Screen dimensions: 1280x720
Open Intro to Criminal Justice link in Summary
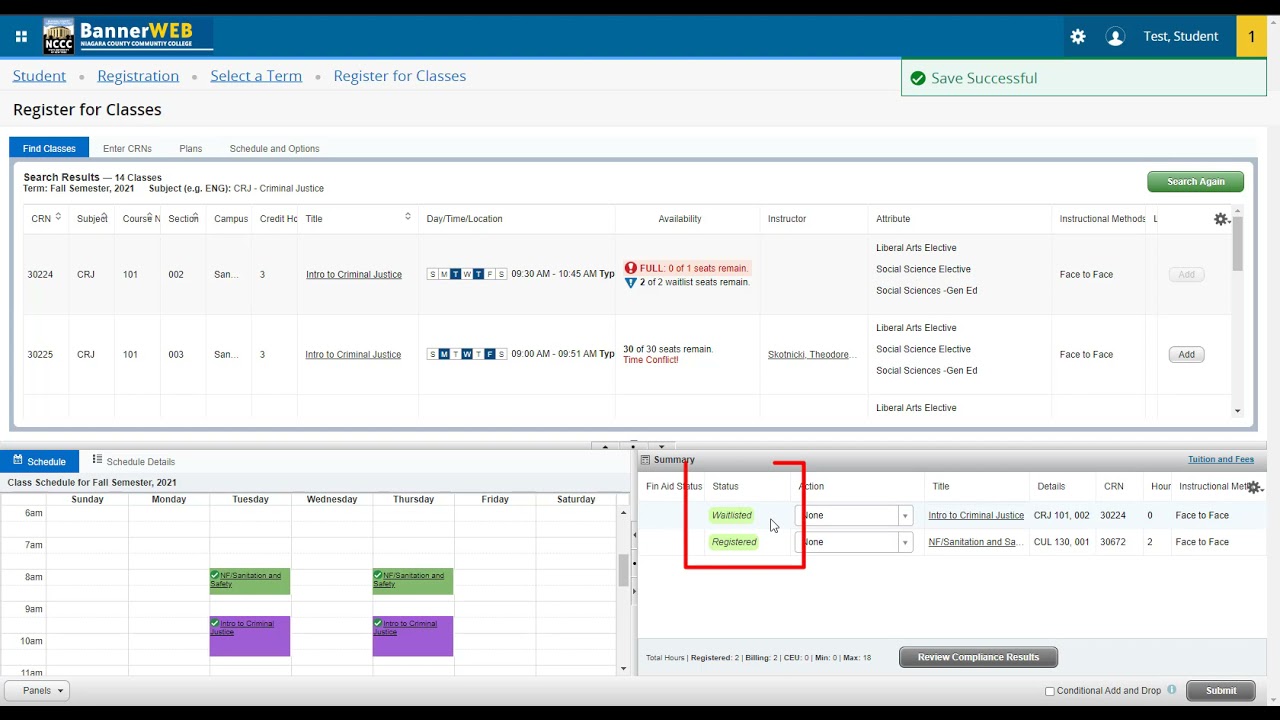tap(976, 516)
